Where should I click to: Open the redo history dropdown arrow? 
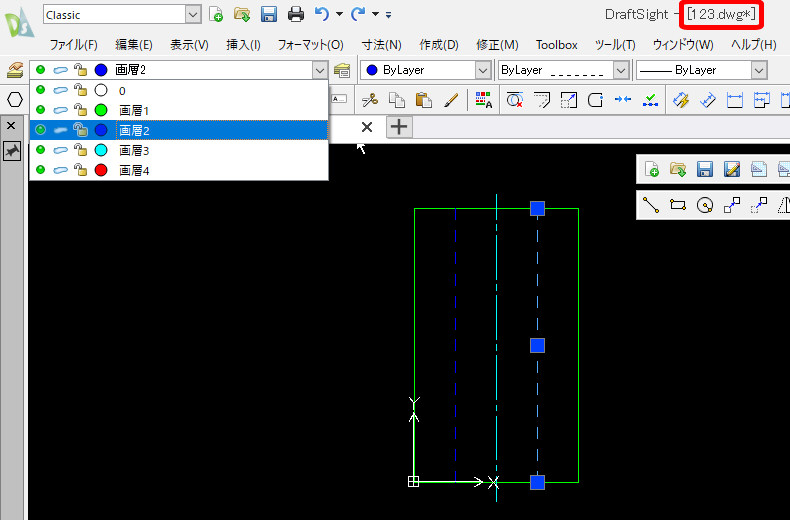[x=375, y=14]
